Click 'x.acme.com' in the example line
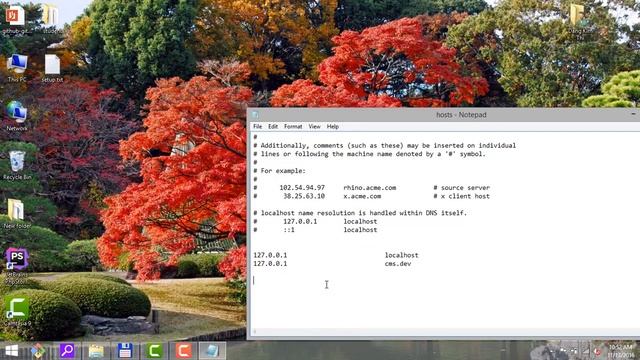The height and width of the screenshot is (360, 640). pyautogui.click(x=362, y=196)
